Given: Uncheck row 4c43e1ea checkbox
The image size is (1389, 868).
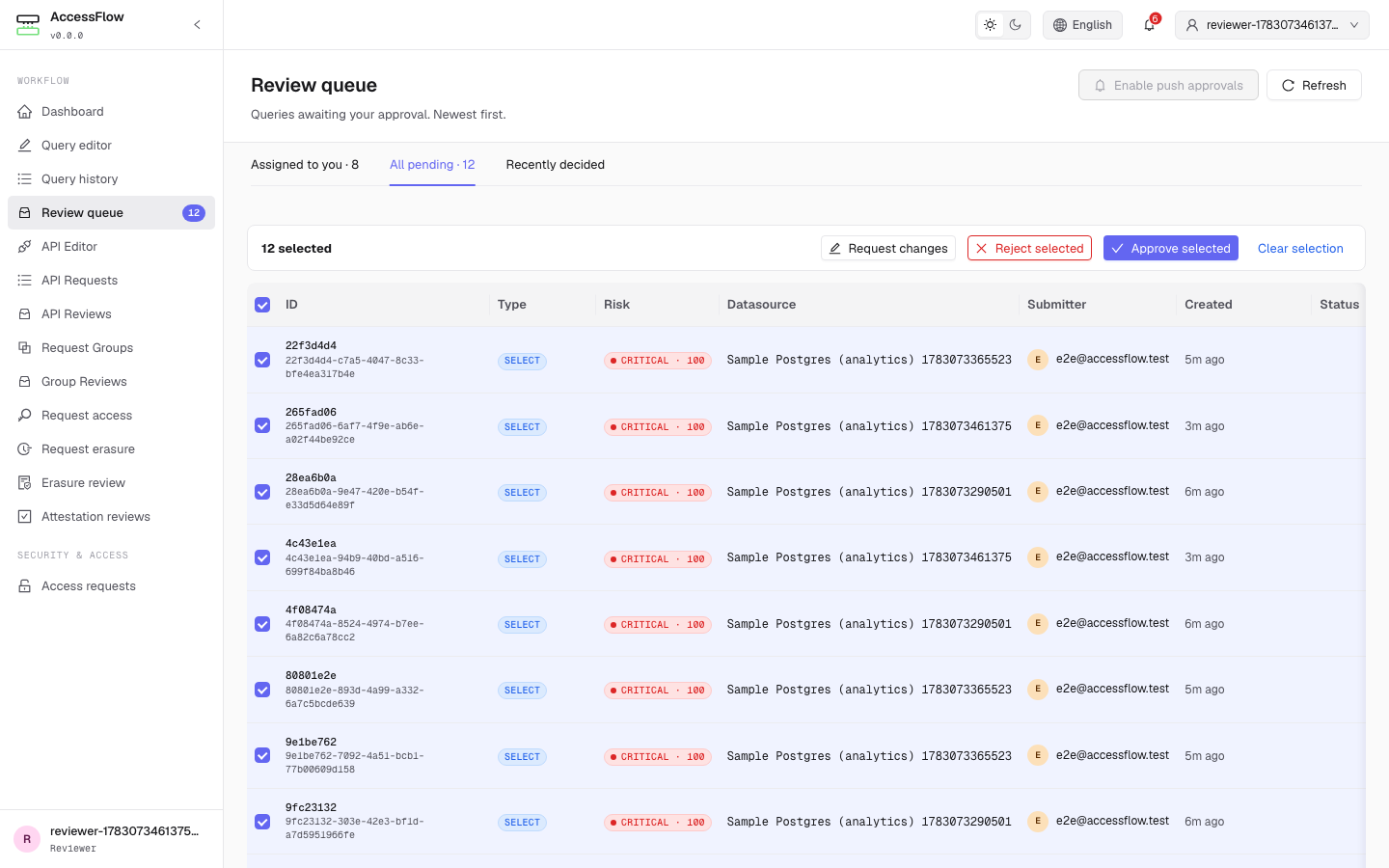Looking at the screenshot, I should 262,557.
